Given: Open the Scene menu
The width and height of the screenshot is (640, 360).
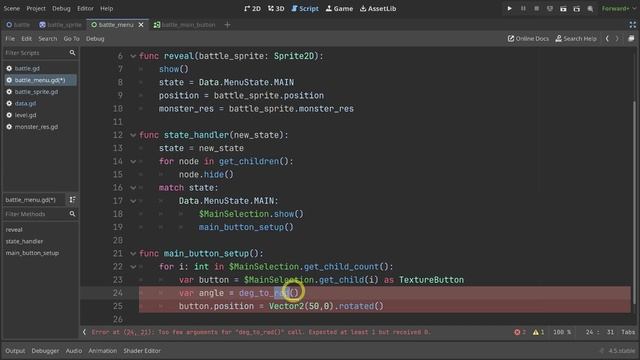Looking at the screenshot, I should tap(11, 9).
